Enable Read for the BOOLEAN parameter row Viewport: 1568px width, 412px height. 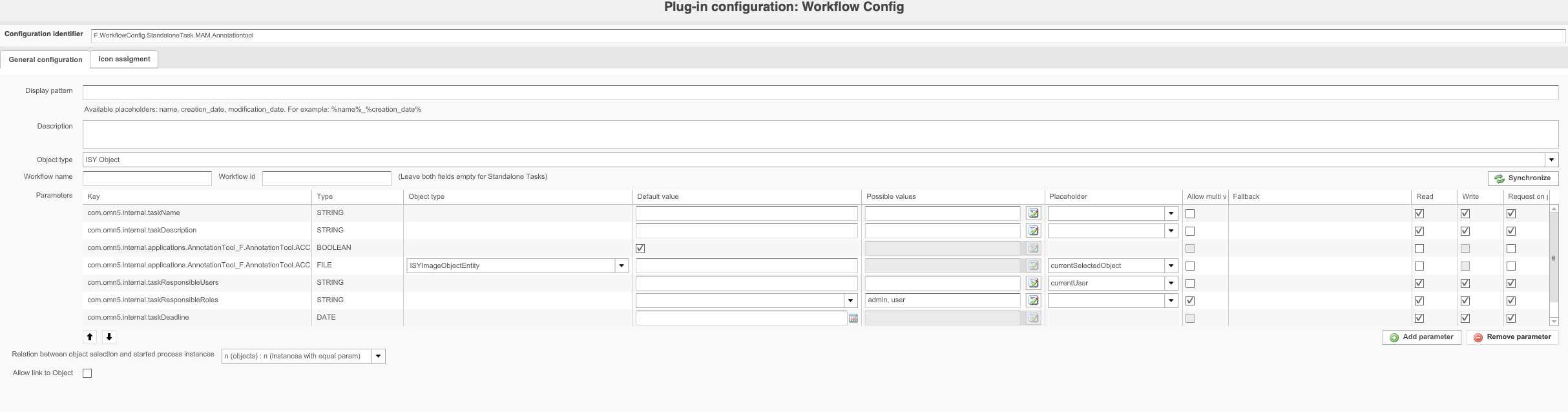pos(1419,249)
